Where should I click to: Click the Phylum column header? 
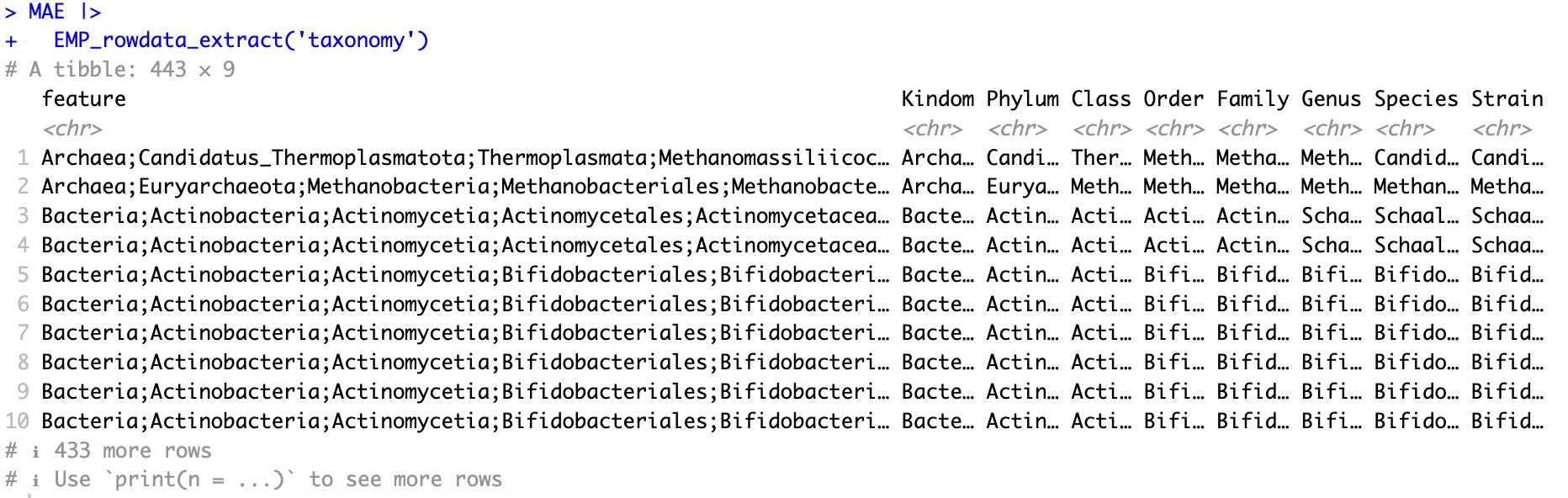coord(1022,99)
